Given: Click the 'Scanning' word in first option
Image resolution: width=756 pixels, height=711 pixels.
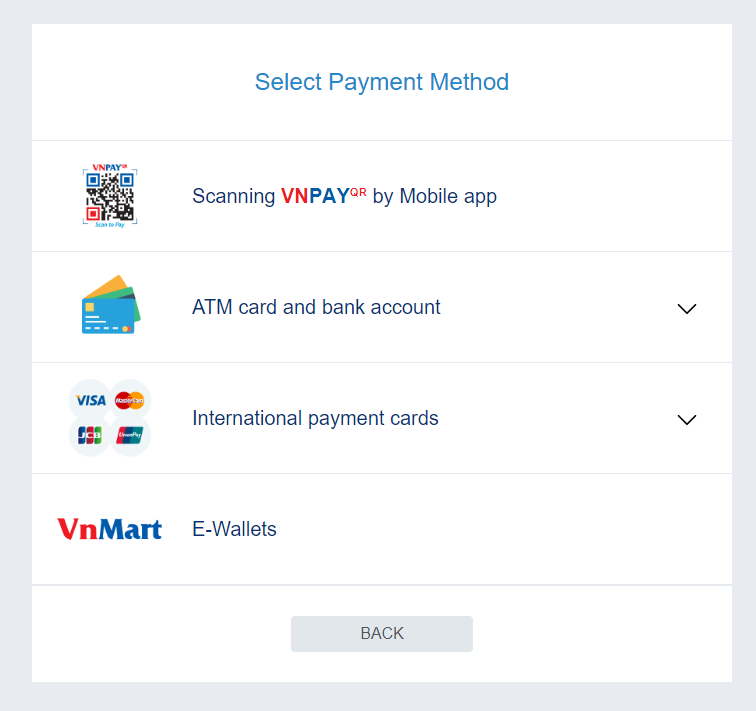Looking at the screenshot, I should 234,197.
